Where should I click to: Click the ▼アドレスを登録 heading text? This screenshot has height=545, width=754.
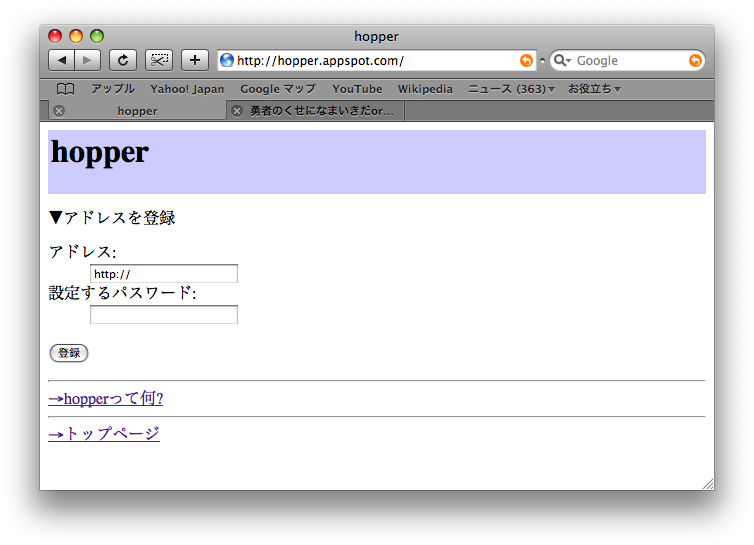click(x=112, y=218)
